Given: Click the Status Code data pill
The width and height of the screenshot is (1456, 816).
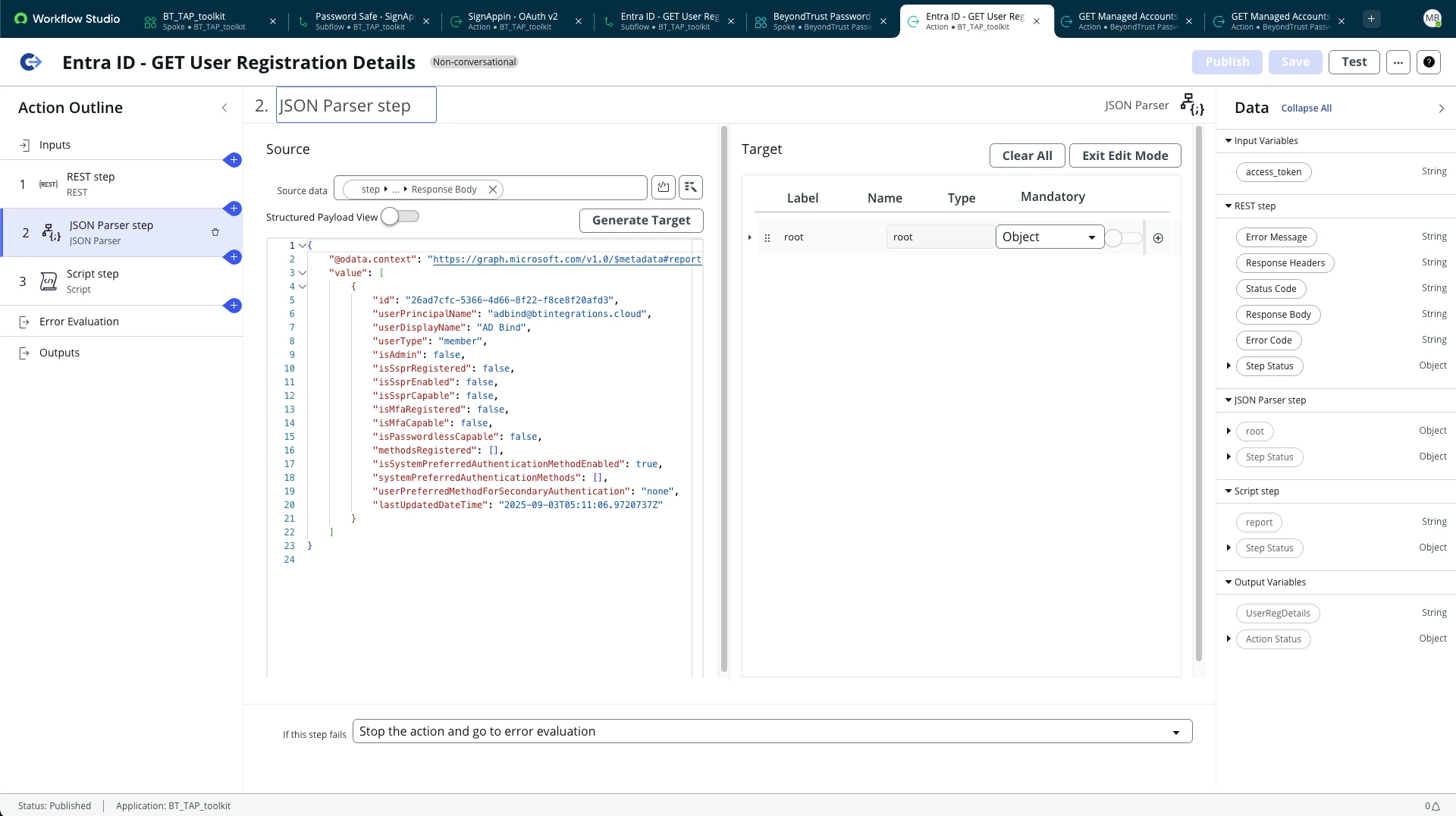Looking at the screenshot, I should 1271,289.
